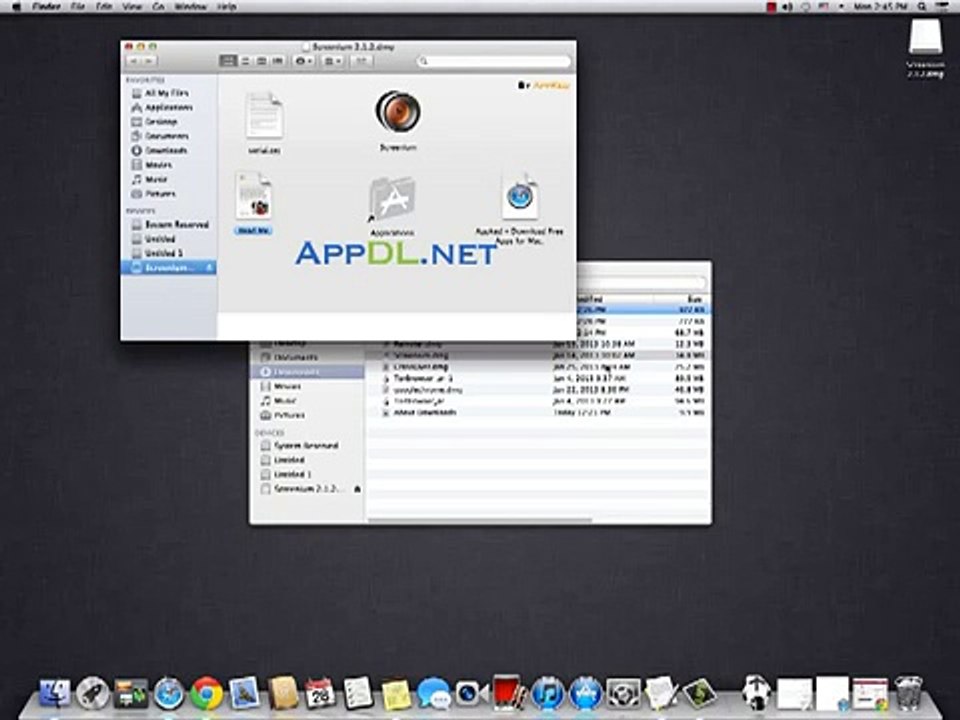Open the Action gear dropdown in Finder toolbar

304,61
